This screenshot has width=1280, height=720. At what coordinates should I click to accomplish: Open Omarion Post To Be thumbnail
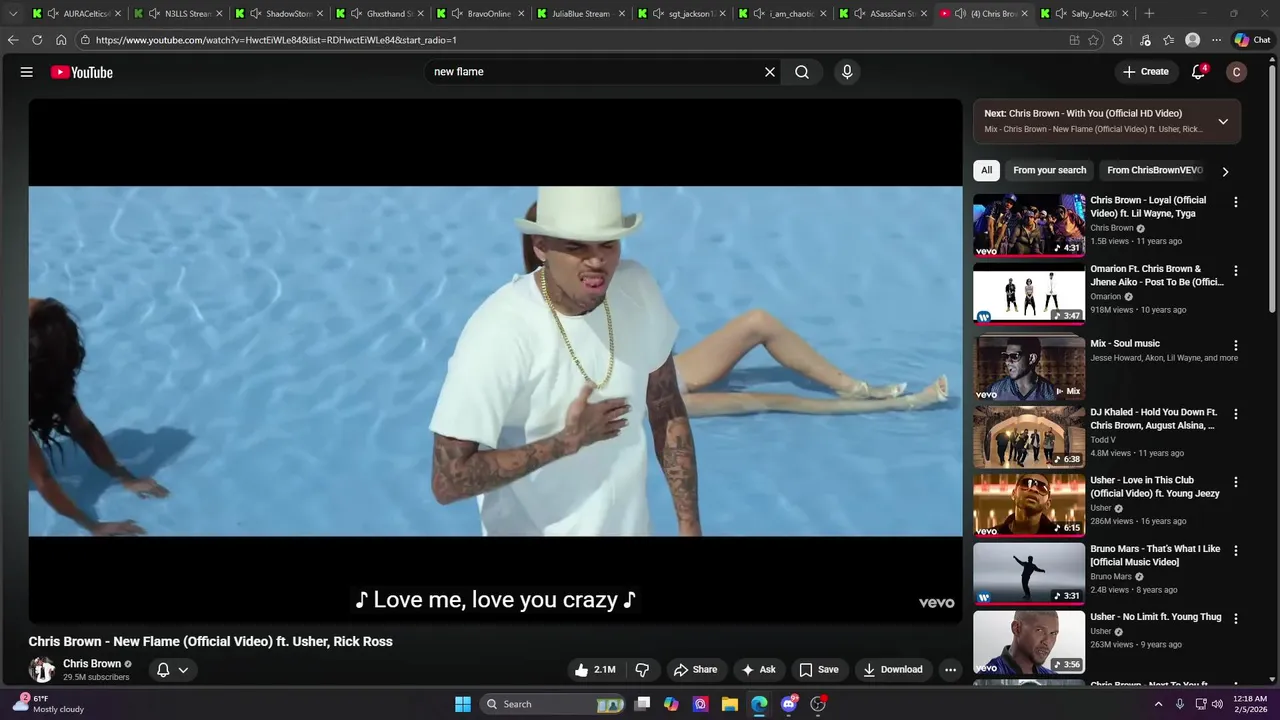[1029, 294]
